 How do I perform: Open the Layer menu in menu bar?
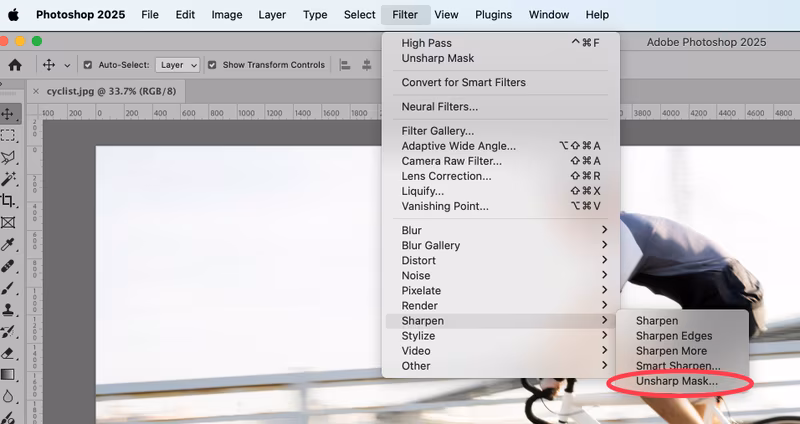click(x=271, y=15)
